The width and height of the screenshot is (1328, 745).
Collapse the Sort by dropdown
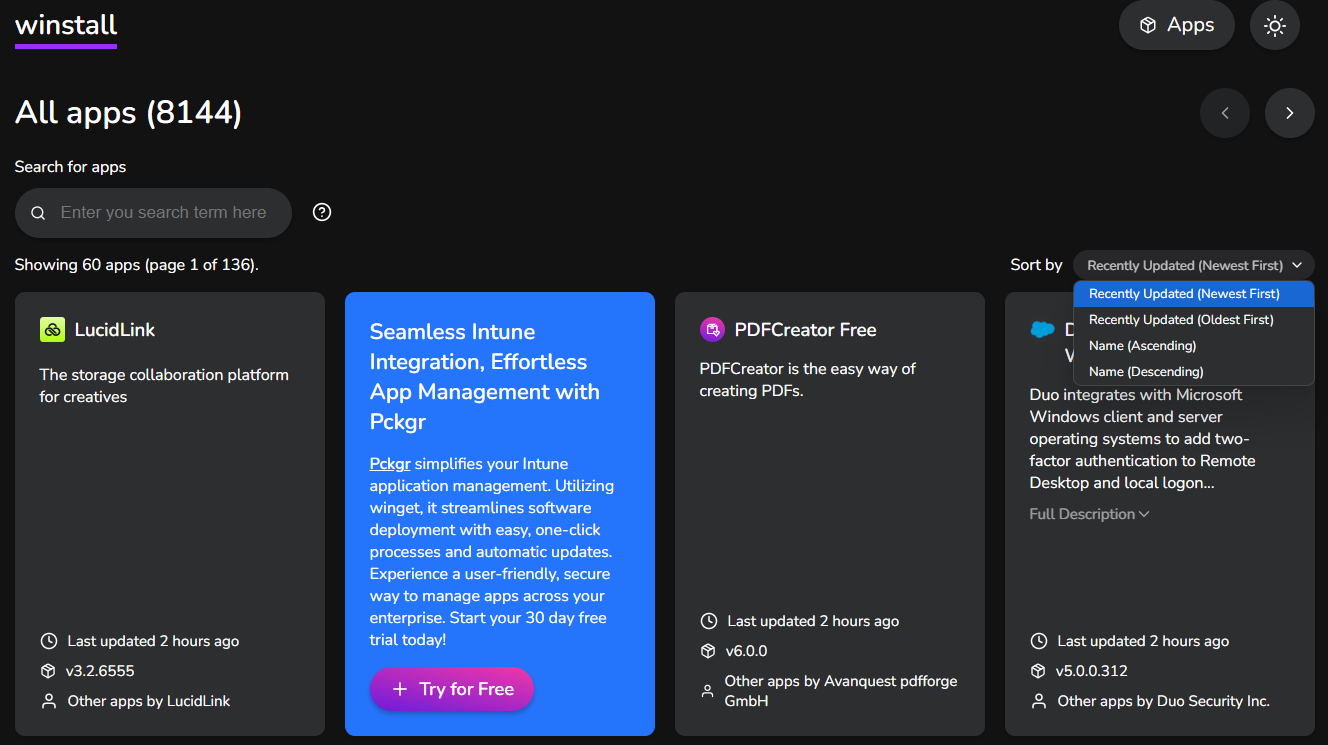click(1194, 265)
